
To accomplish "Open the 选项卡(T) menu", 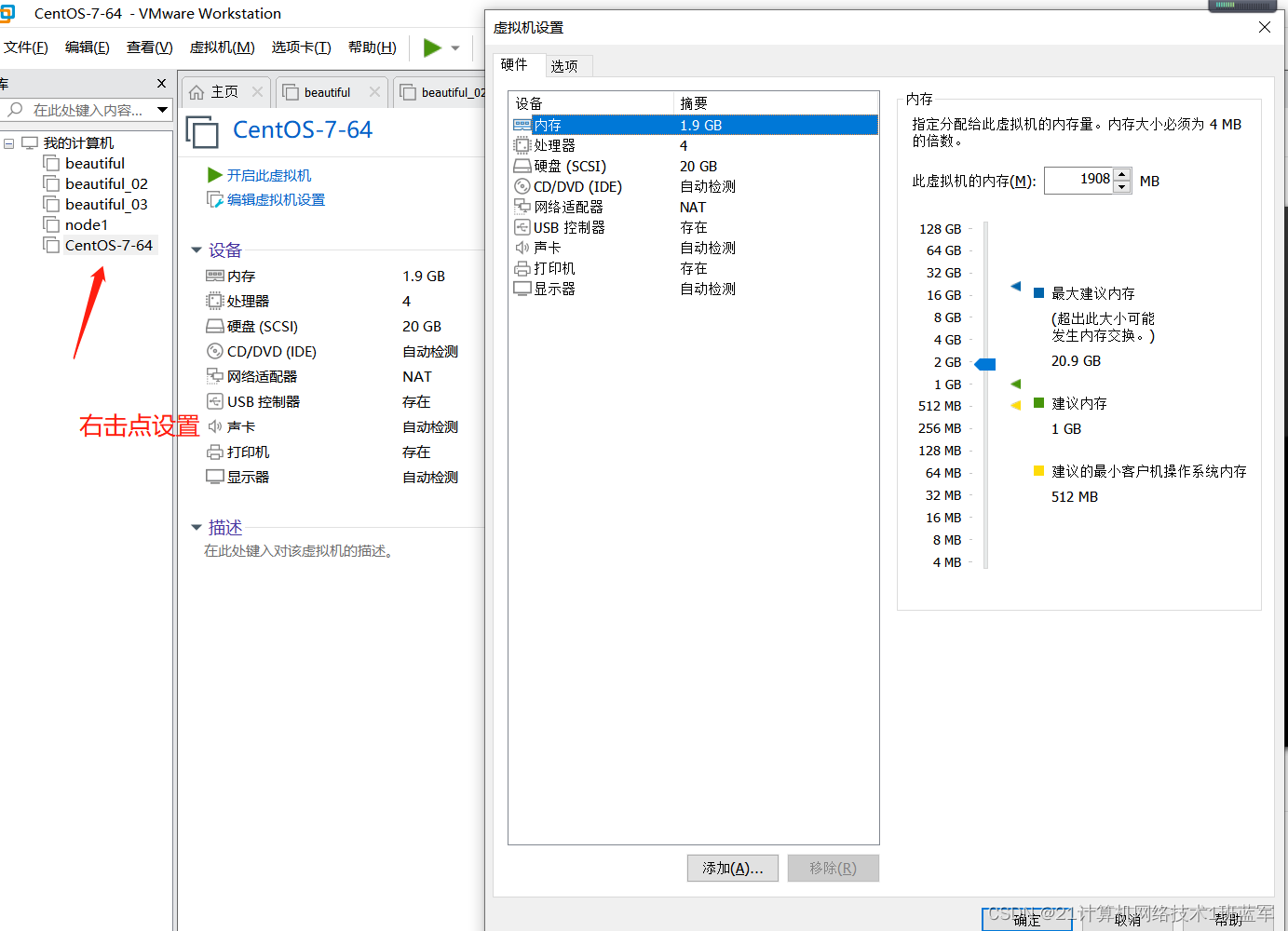I will (301, 47).
